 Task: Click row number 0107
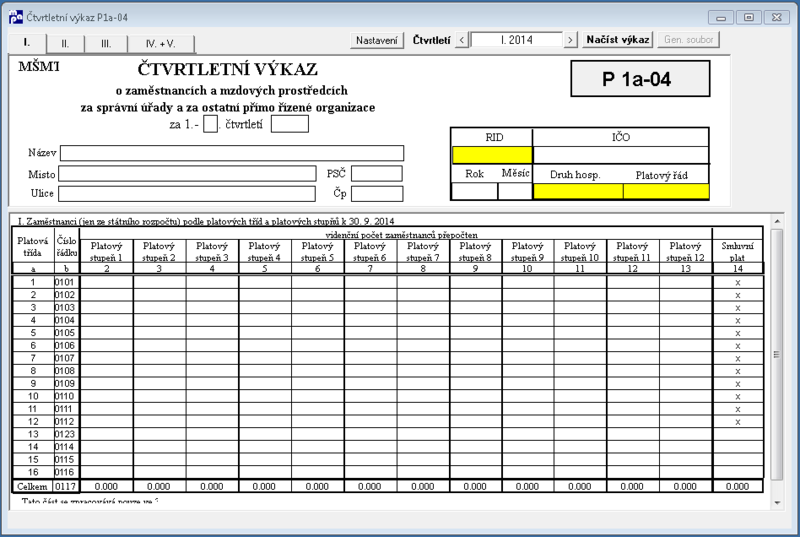point(65,358)
